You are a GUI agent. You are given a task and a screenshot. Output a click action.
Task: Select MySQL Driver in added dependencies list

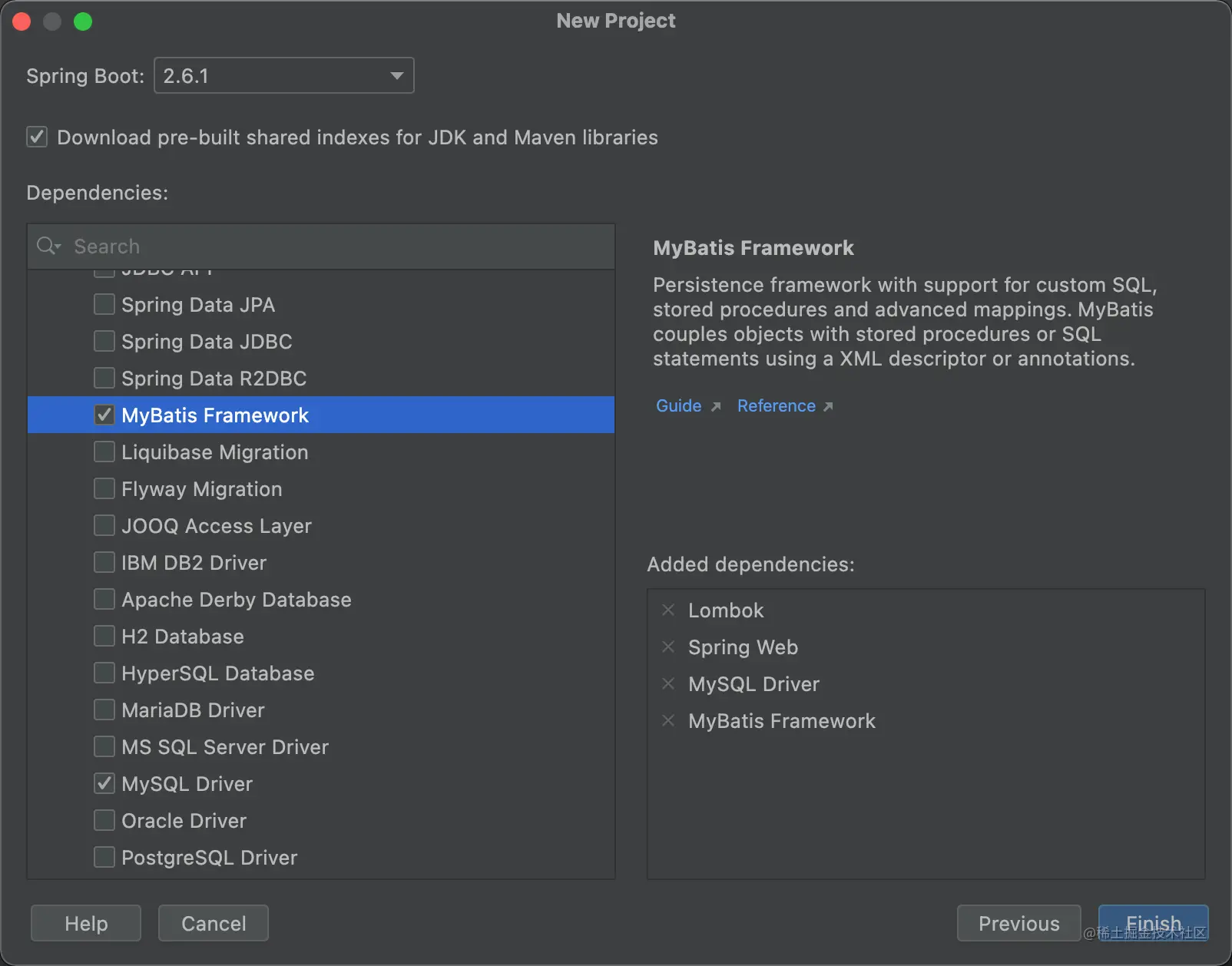(753, 683)
